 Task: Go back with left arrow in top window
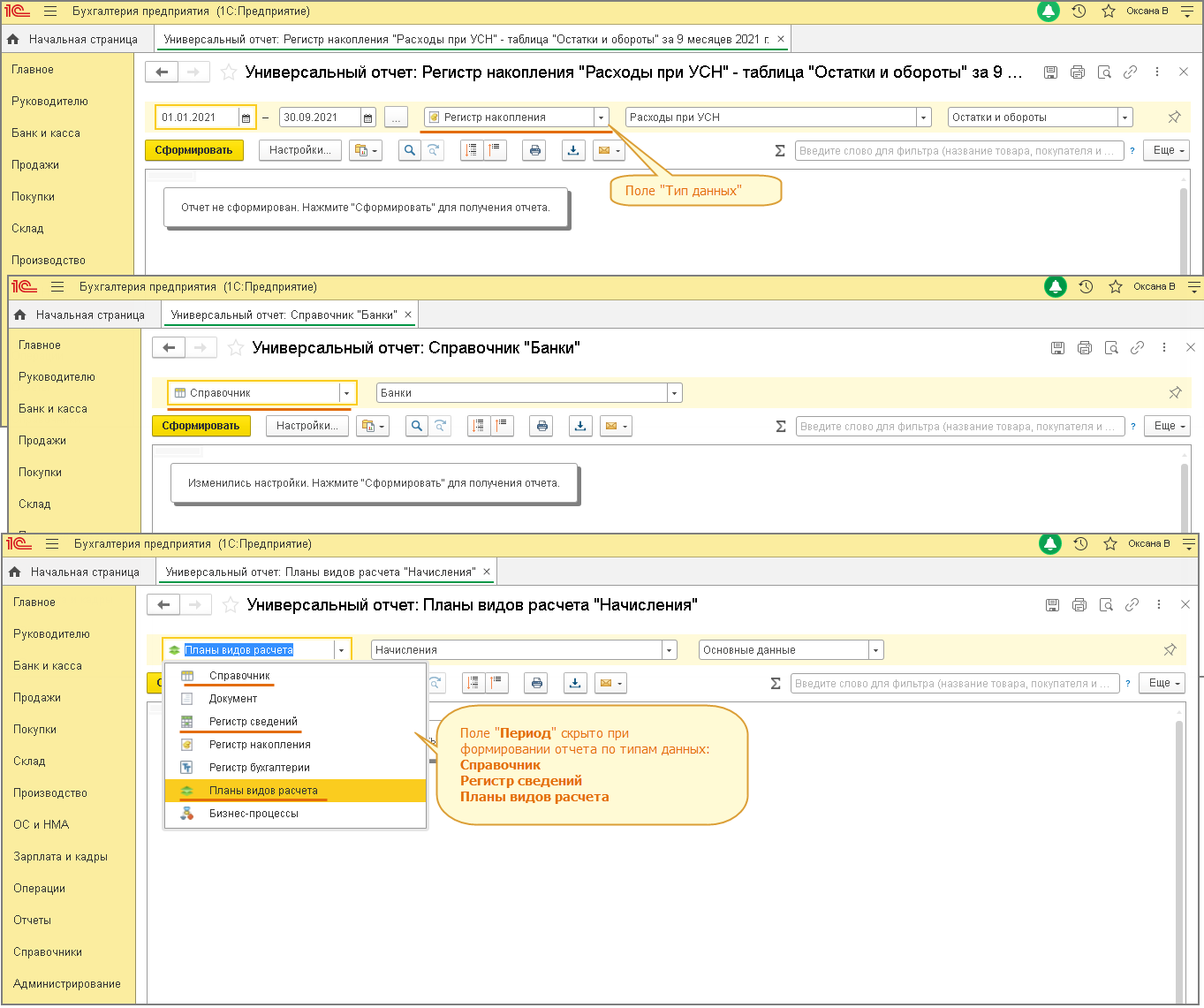(162, 72)
